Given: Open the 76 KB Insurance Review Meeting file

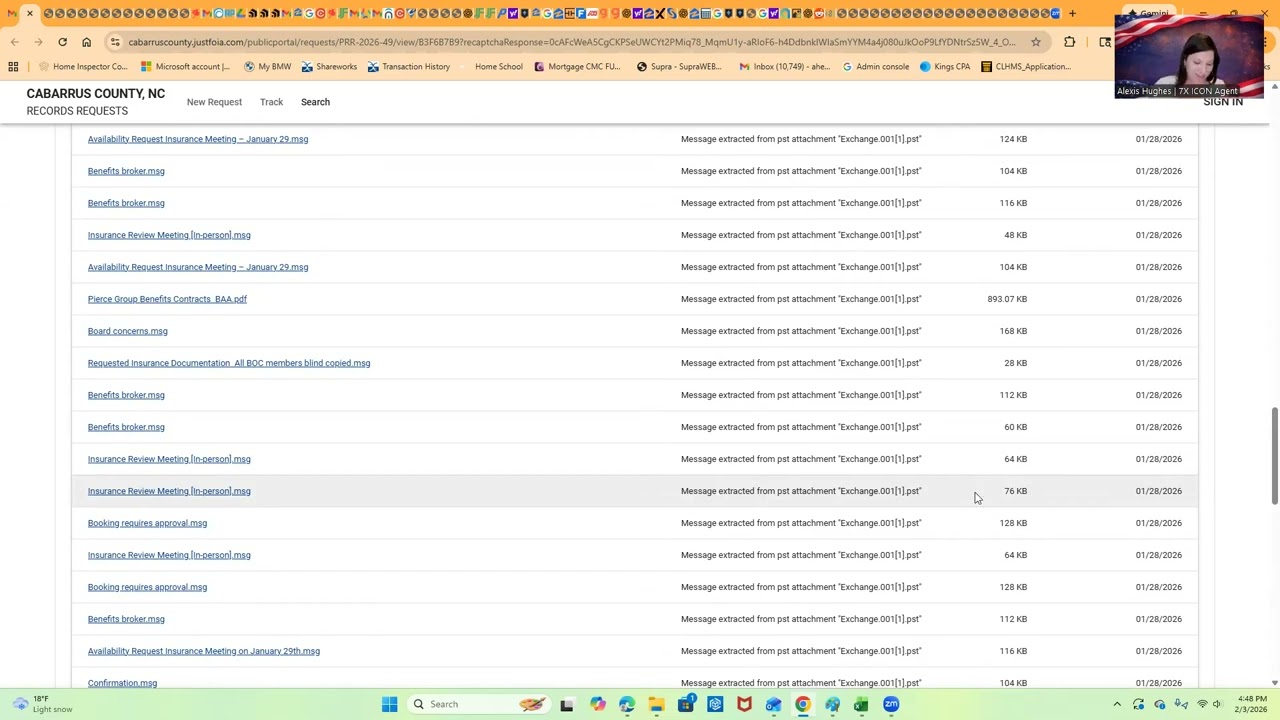Looking at the screenshot, I should point(169,491).
